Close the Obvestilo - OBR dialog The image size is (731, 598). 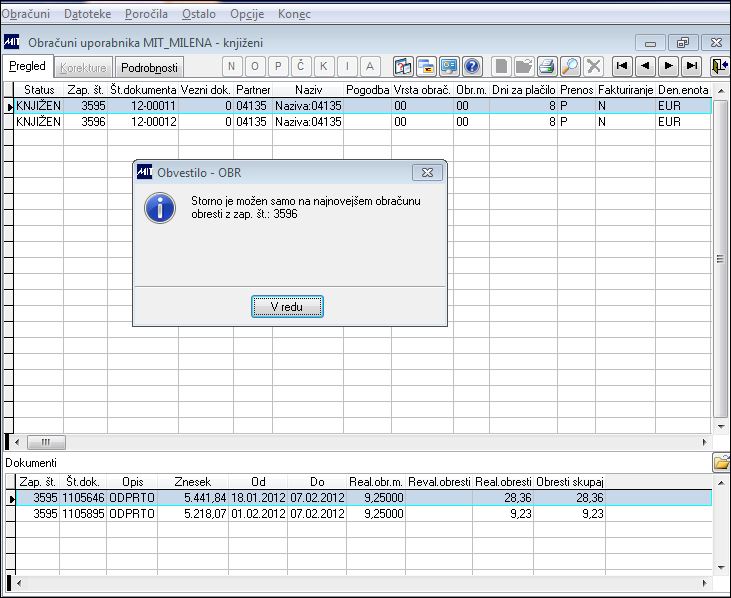click(x=427, y=172)
